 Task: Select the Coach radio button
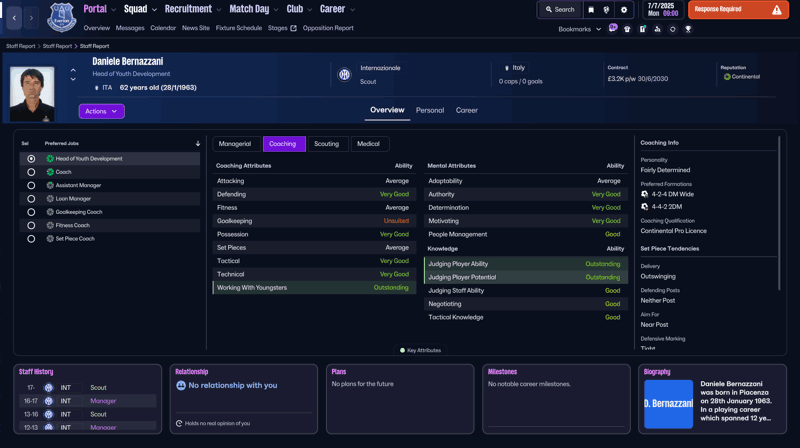31,172
